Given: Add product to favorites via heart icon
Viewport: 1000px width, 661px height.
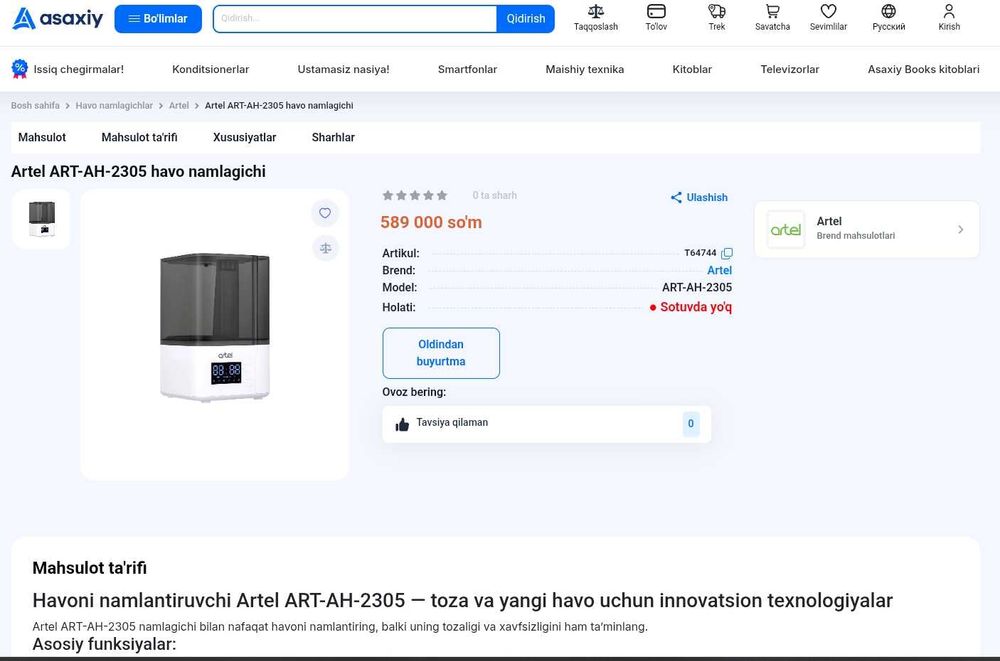Looking at the screenshot, I should point(325,213).
